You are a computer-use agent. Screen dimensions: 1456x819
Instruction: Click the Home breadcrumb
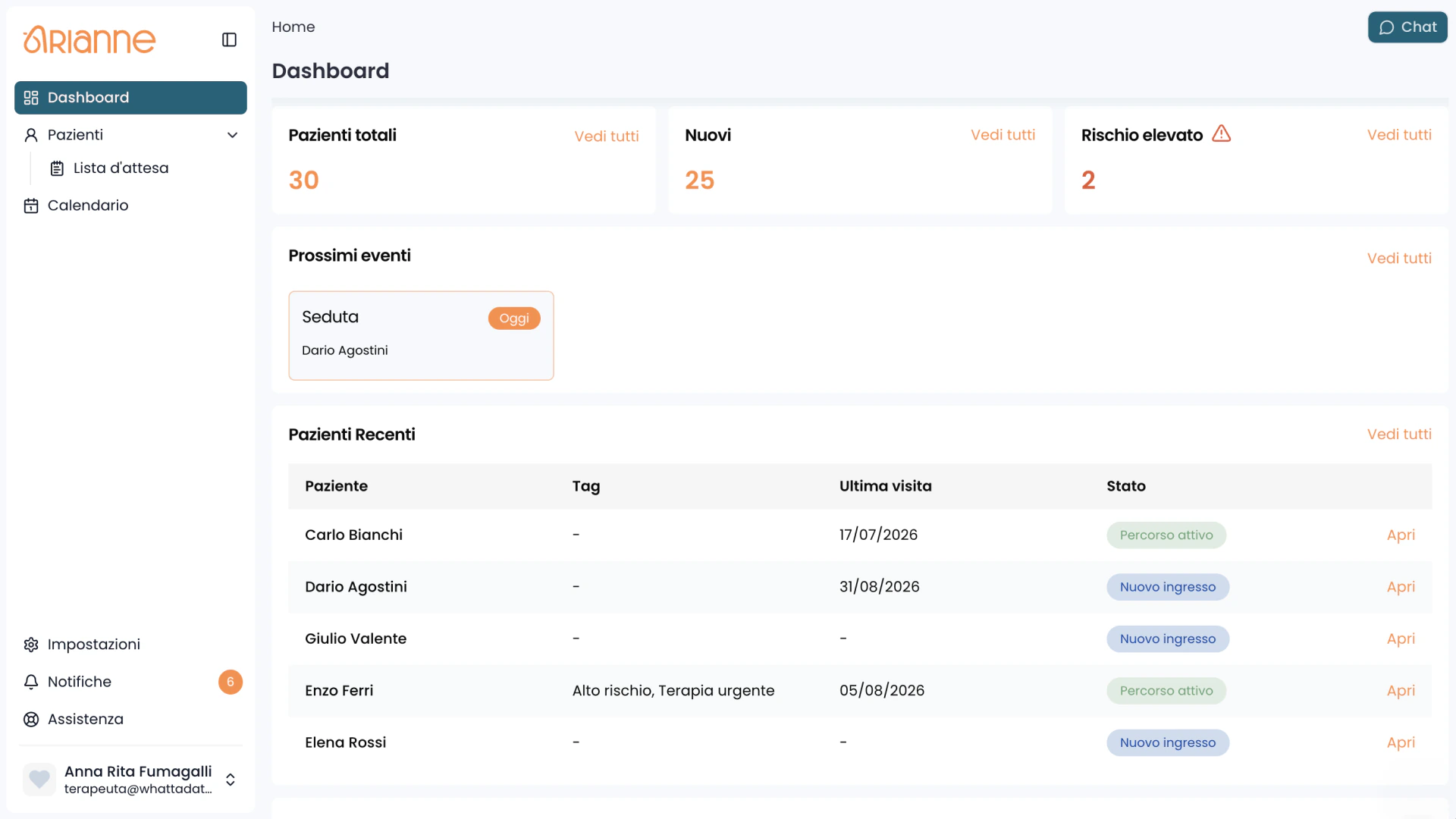pos(293,27)
